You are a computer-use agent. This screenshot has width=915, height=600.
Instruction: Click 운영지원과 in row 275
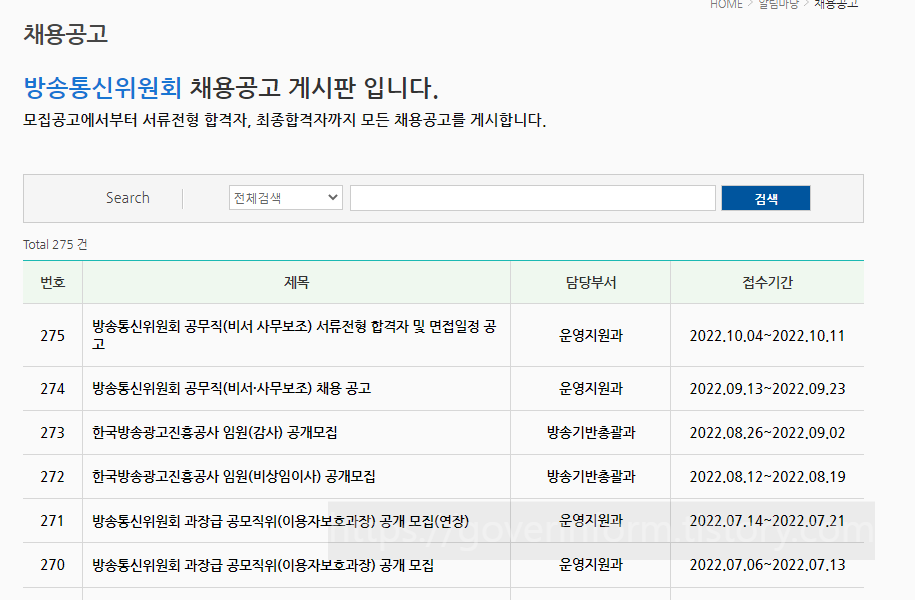point(591,336)
